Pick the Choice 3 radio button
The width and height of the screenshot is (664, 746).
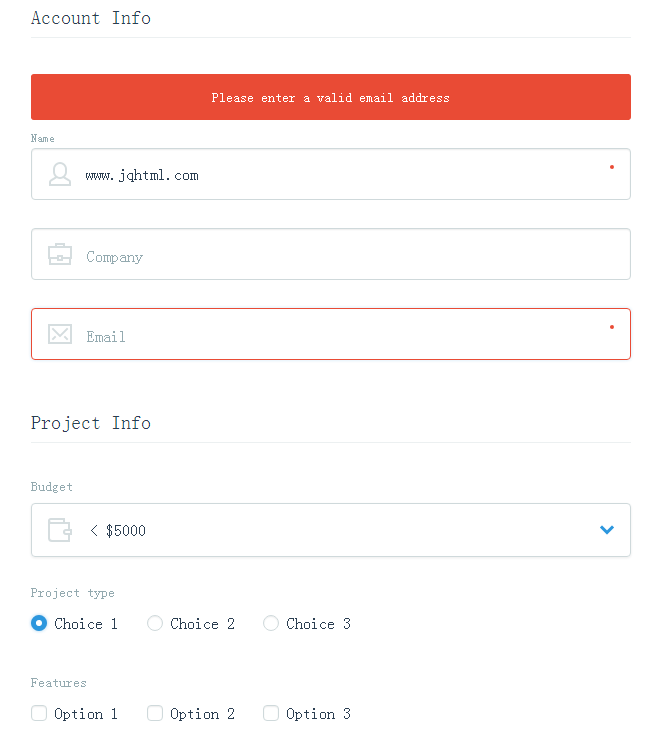(x=271, y=623)
